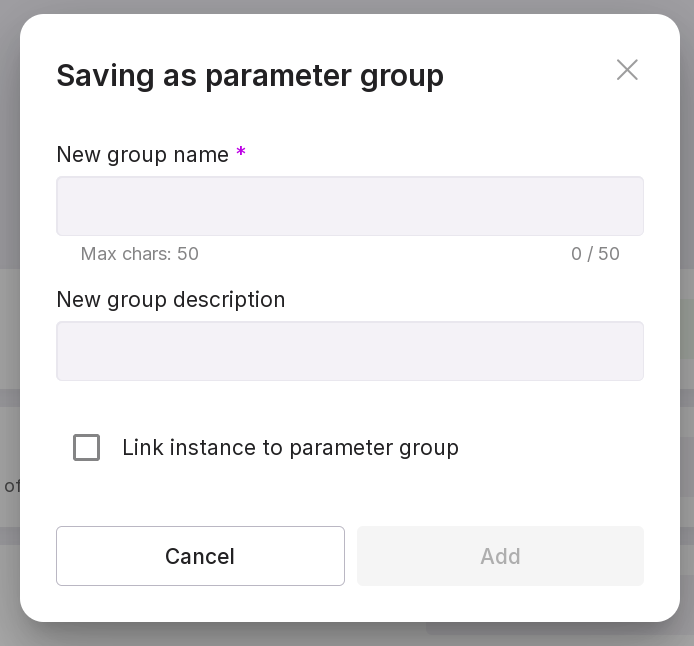Click the "New group name" label text
Viewport: 694px width, 646px height.
point(142,154)
